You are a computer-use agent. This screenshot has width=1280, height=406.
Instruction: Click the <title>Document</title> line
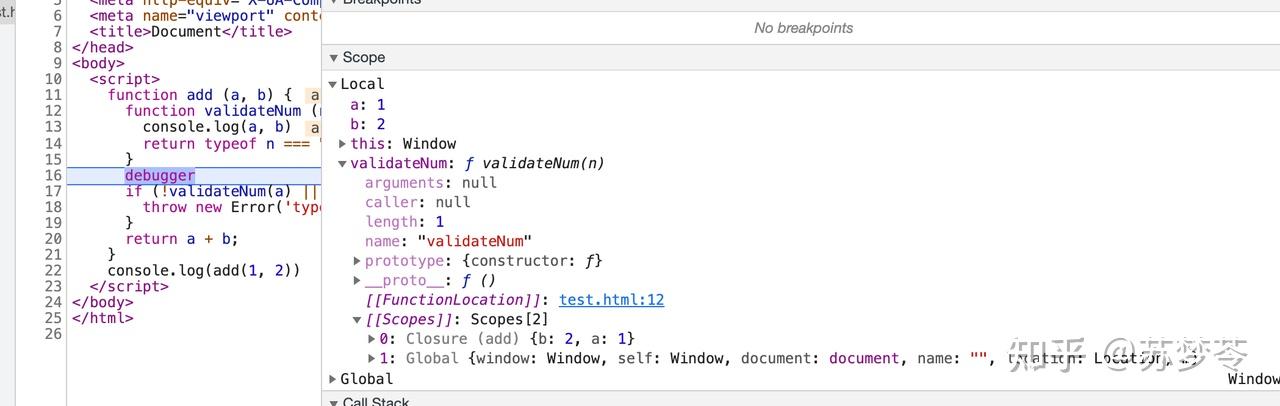click(190, 31)
